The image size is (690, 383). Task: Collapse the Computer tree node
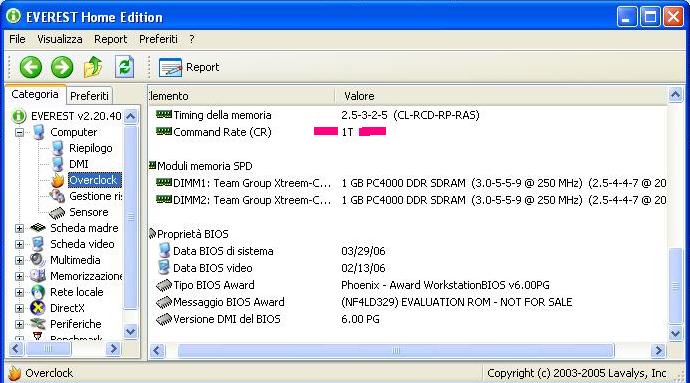tap(19, 132)
